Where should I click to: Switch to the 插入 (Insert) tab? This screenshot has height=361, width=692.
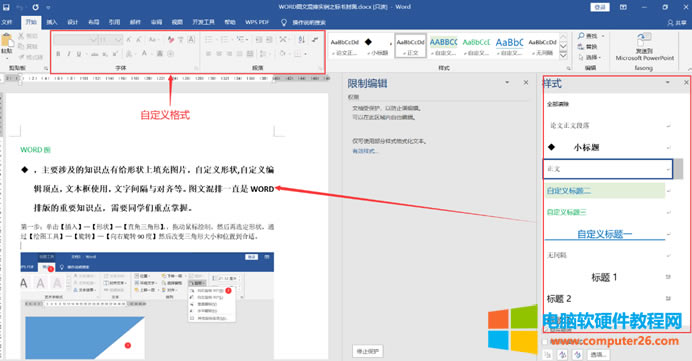(x=52, y=22)
